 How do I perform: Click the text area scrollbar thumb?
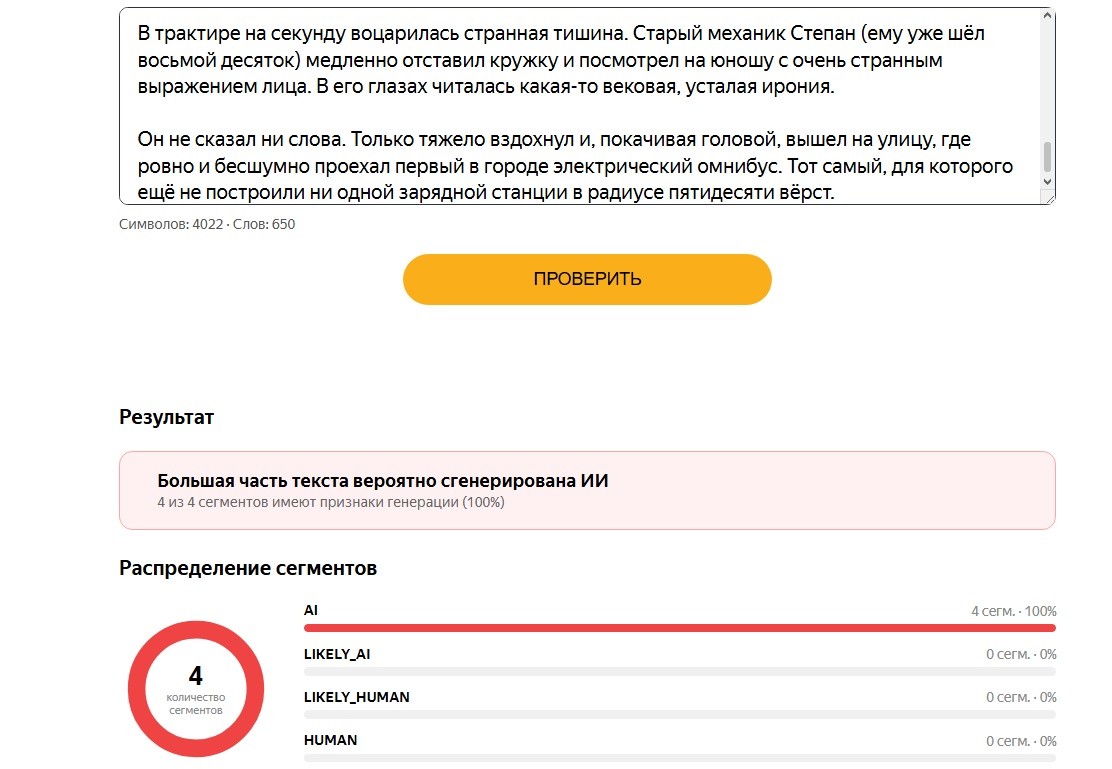pyautogui.click(x=1047, y=156)
